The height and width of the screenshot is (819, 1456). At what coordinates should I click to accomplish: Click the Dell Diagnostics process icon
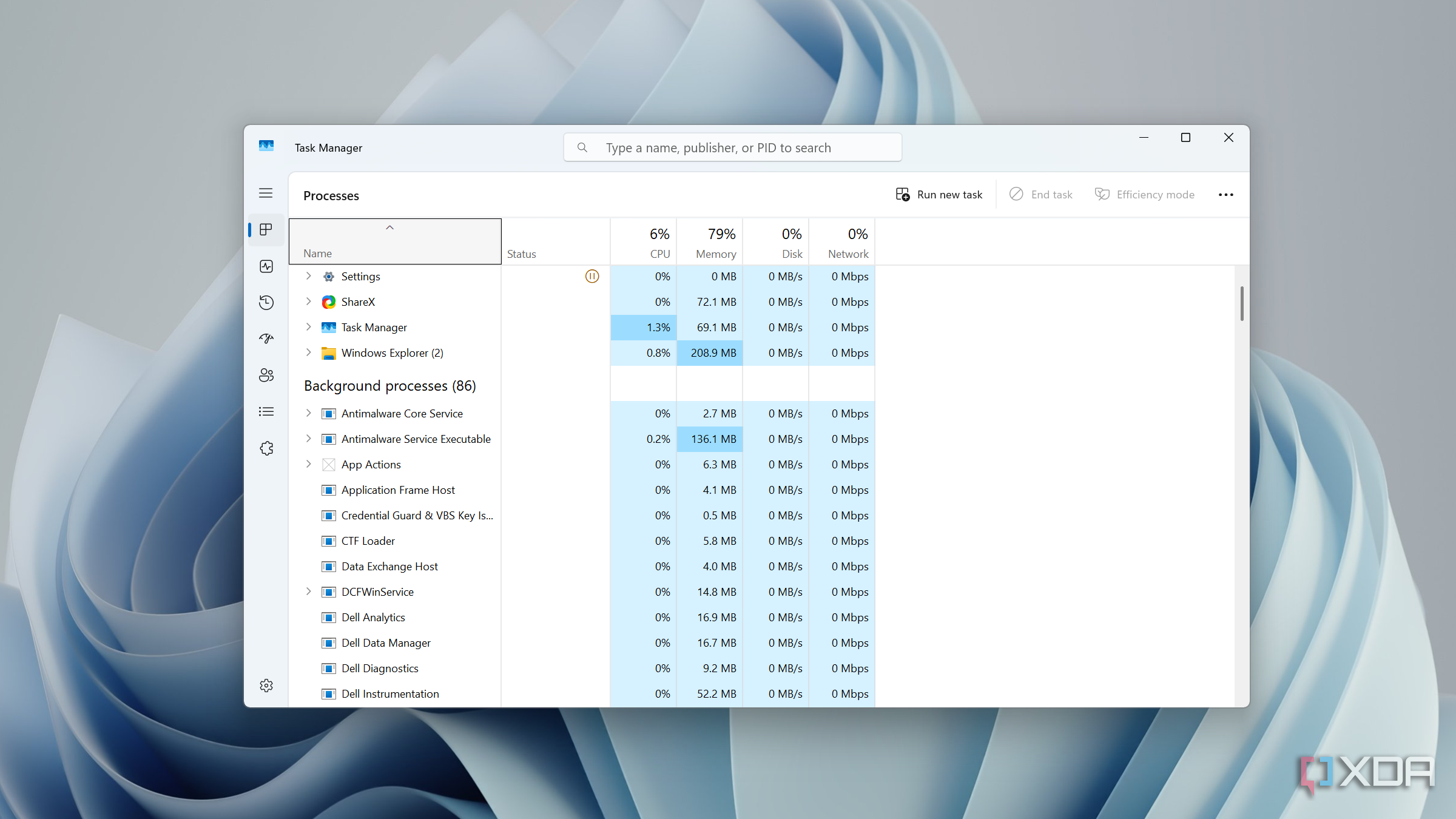point(328,668)
